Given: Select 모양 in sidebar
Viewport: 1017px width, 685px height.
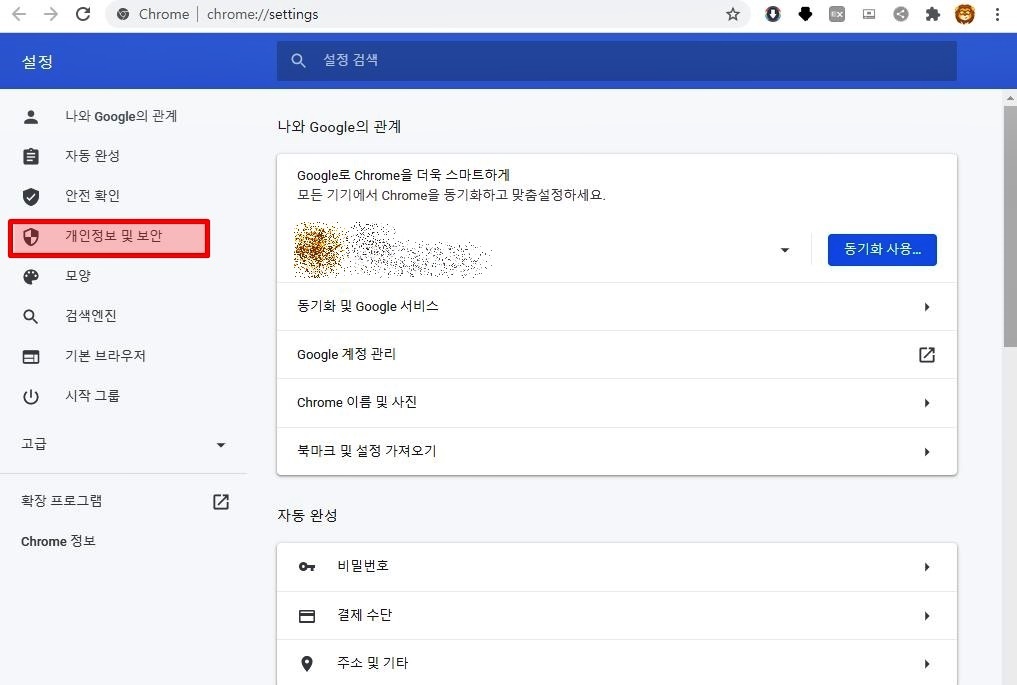Looking at the screenshot, I should point(78,276).
